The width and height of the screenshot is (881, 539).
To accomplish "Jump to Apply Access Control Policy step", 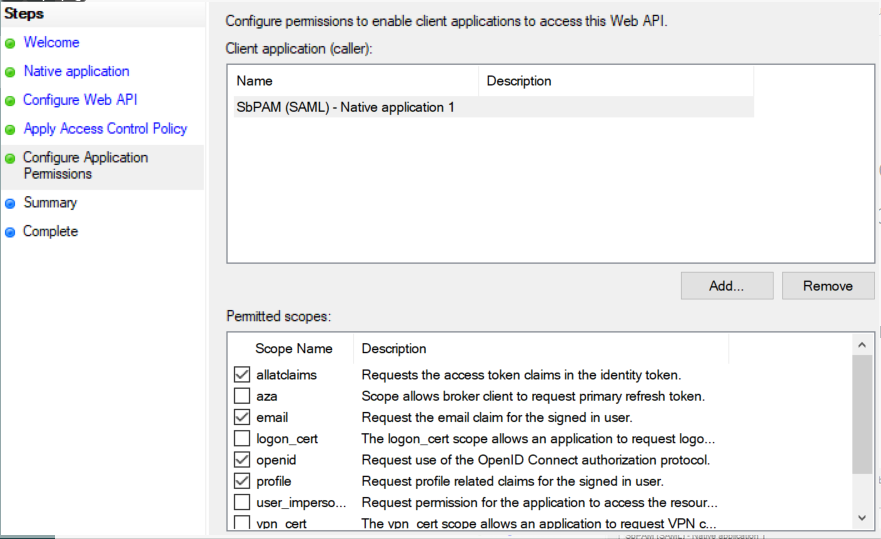I will coord(105,129).
